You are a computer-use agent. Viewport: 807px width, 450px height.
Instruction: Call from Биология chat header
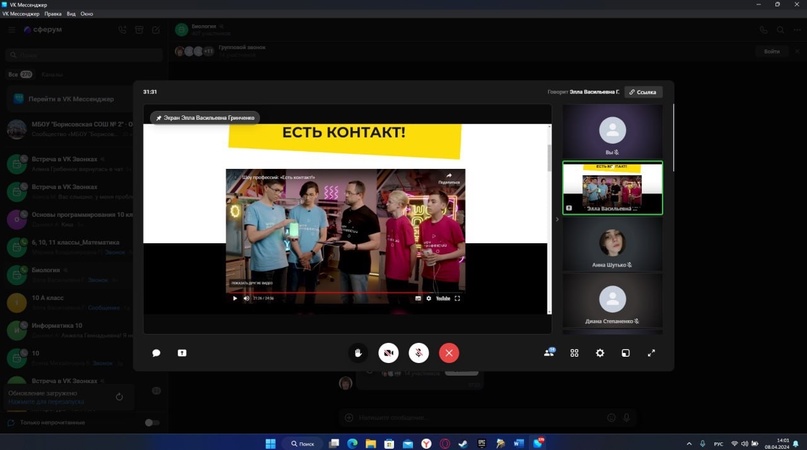coord(763,30)
